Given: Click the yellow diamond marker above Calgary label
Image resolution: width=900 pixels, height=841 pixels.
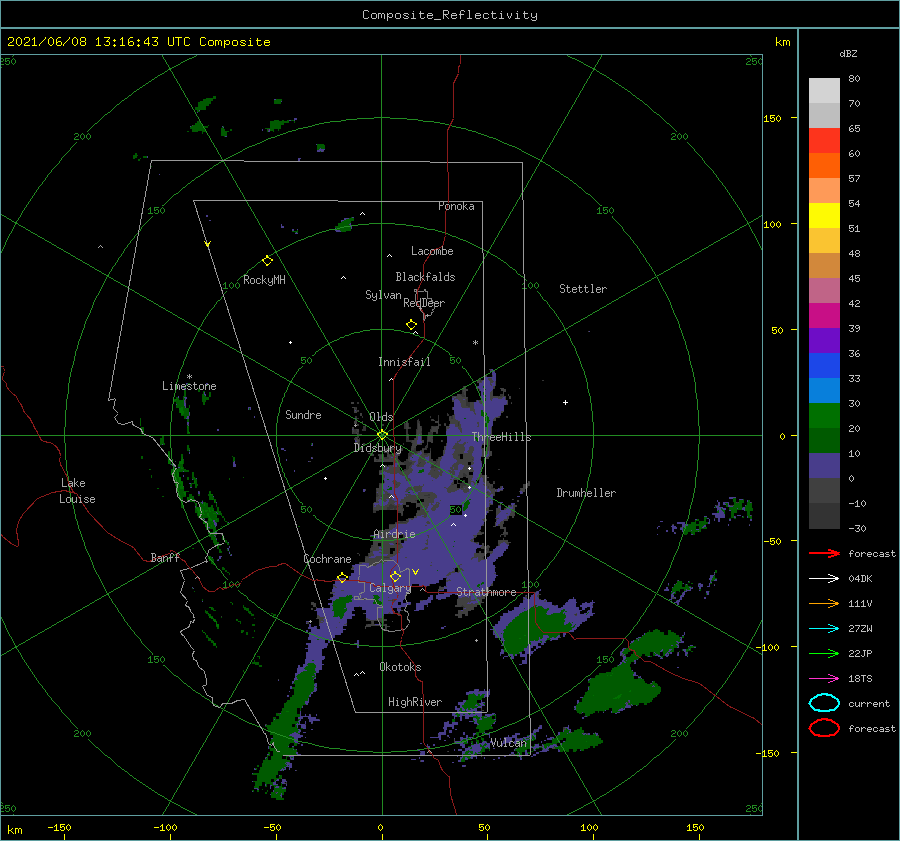Looking at the screenshot, I should (395, 576).
